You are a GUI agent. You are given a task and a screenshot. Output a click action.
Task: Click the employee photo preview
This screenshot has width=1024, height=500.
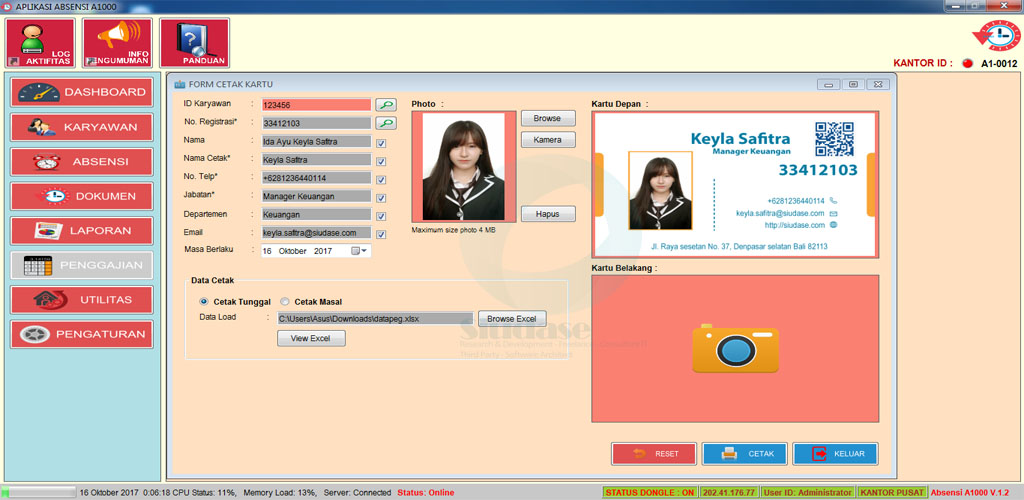coord(463,167)
